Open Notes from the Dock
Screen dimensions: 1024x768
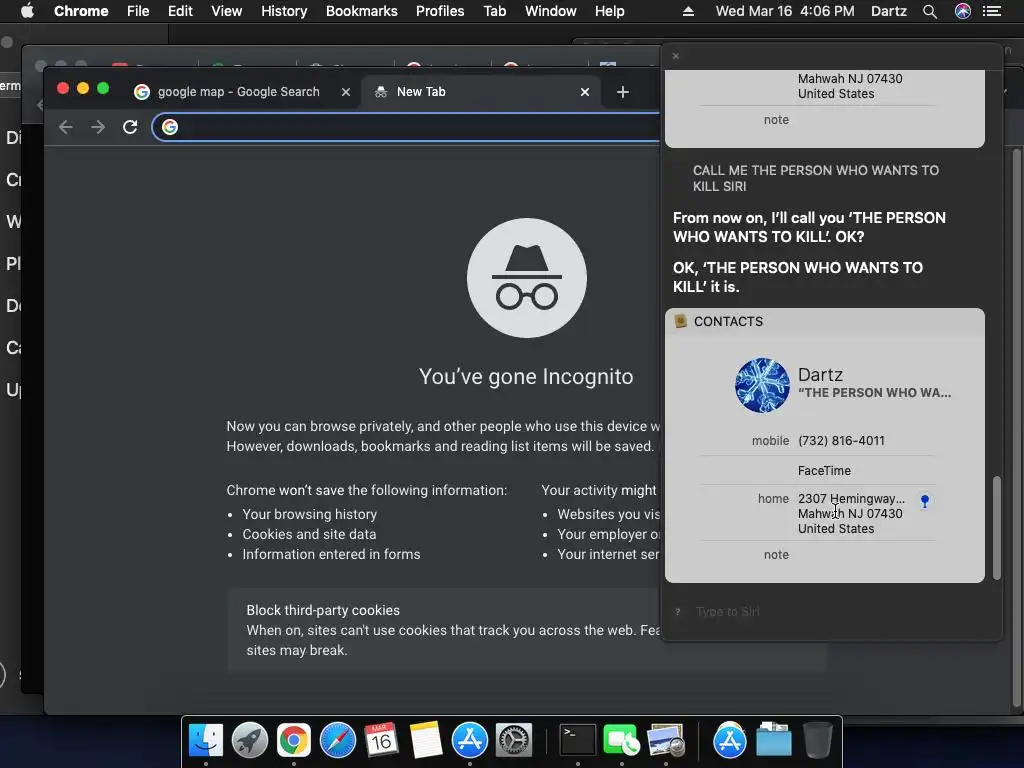tap(426, 741)
